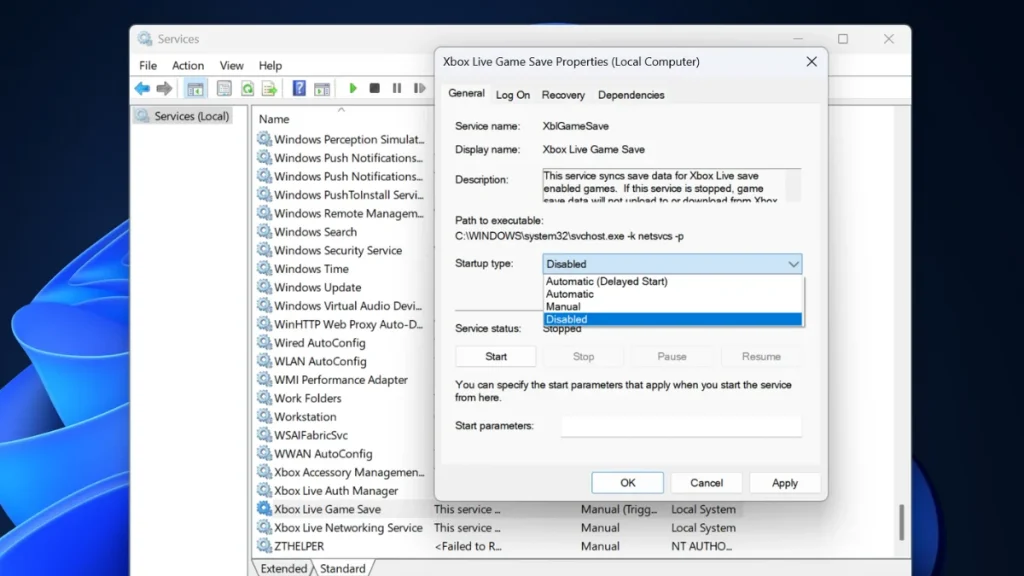Switch to the Recovery tab
The height and width of the screenshot is (576, 1024).
(x=563, y=95)
